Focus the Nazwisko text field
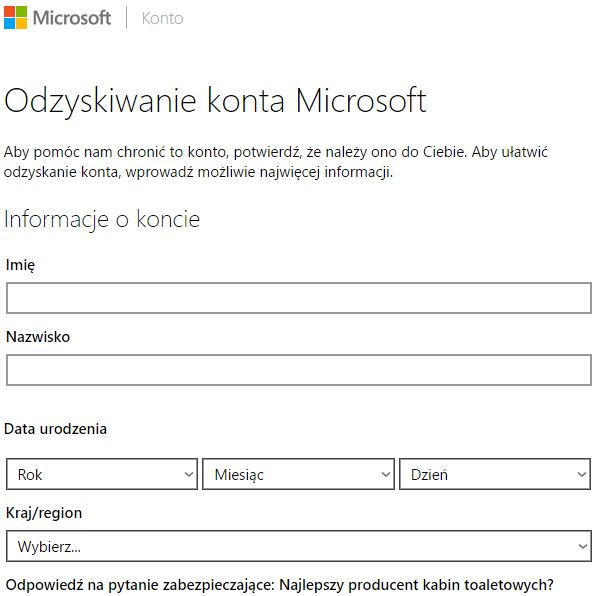 click(x=299, y=370)
